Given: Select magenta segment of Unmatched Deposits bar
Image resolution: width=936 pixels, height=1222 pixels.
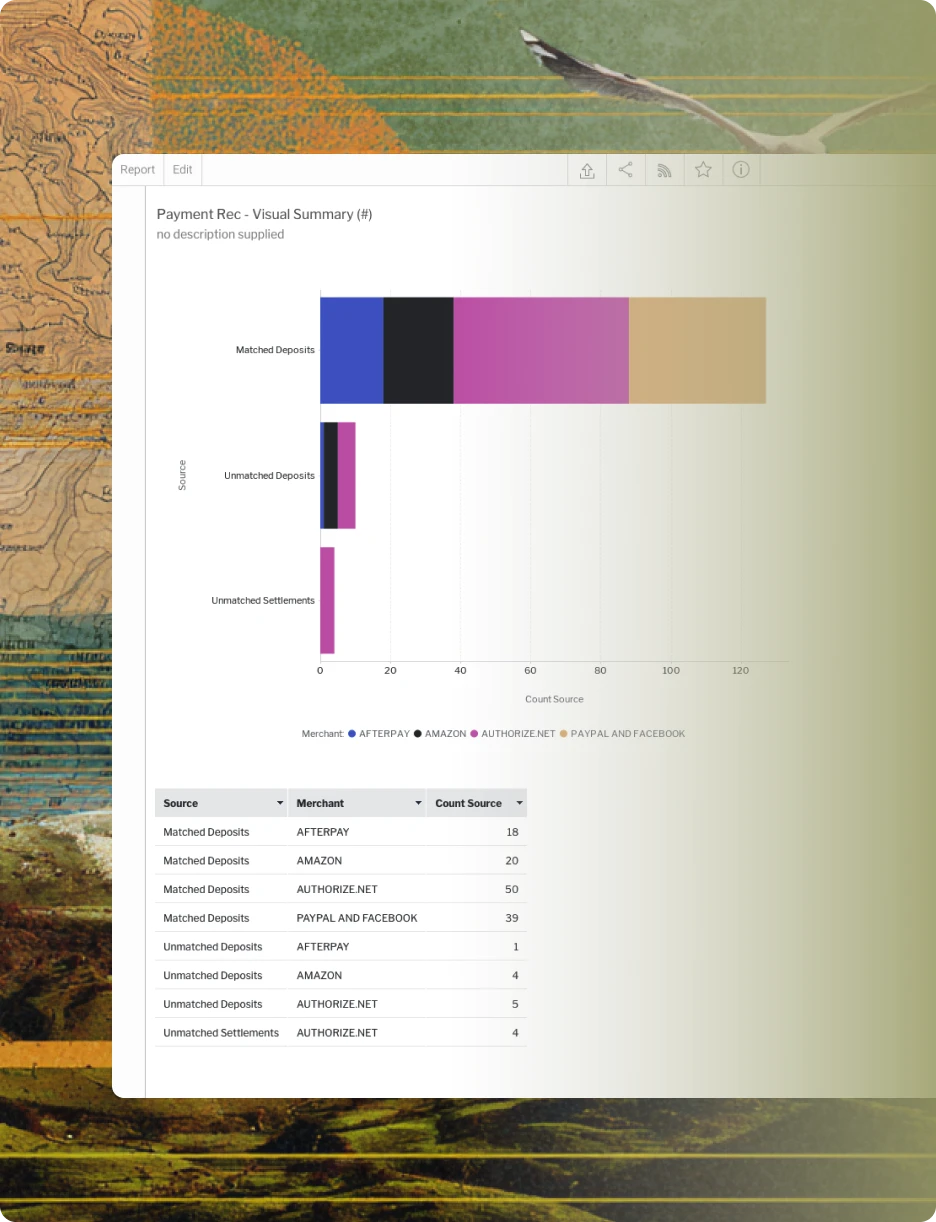Looking at the screenshot, I should [347, 476].
